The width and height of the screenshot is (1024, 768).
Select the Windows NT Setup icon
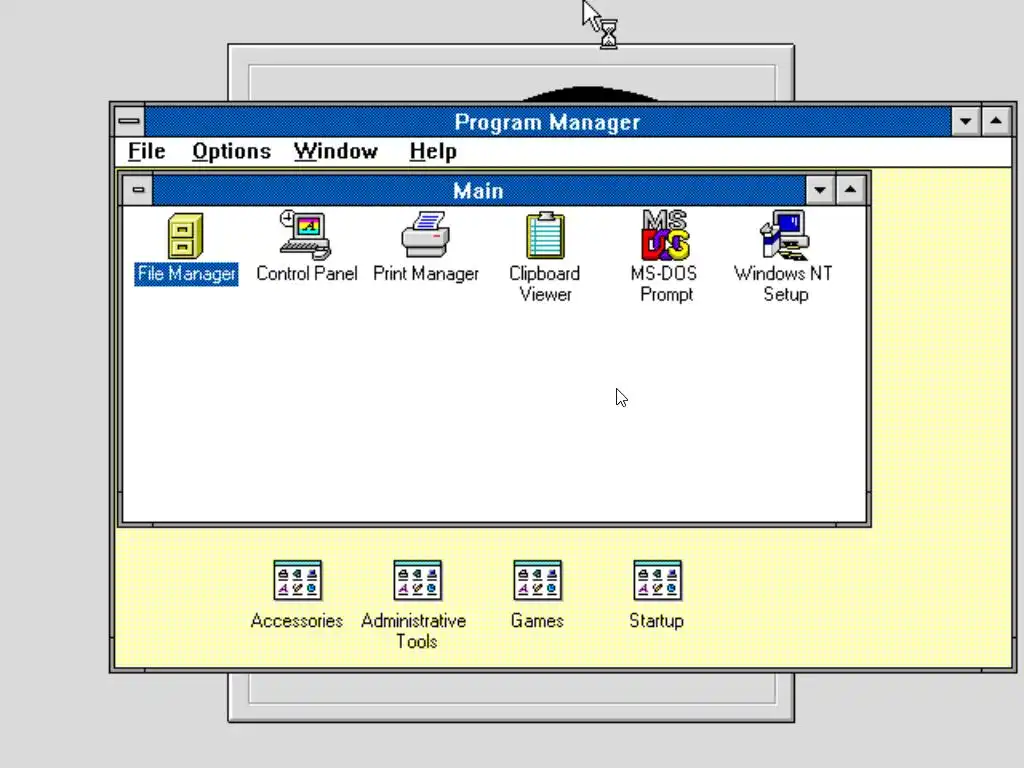786,235
